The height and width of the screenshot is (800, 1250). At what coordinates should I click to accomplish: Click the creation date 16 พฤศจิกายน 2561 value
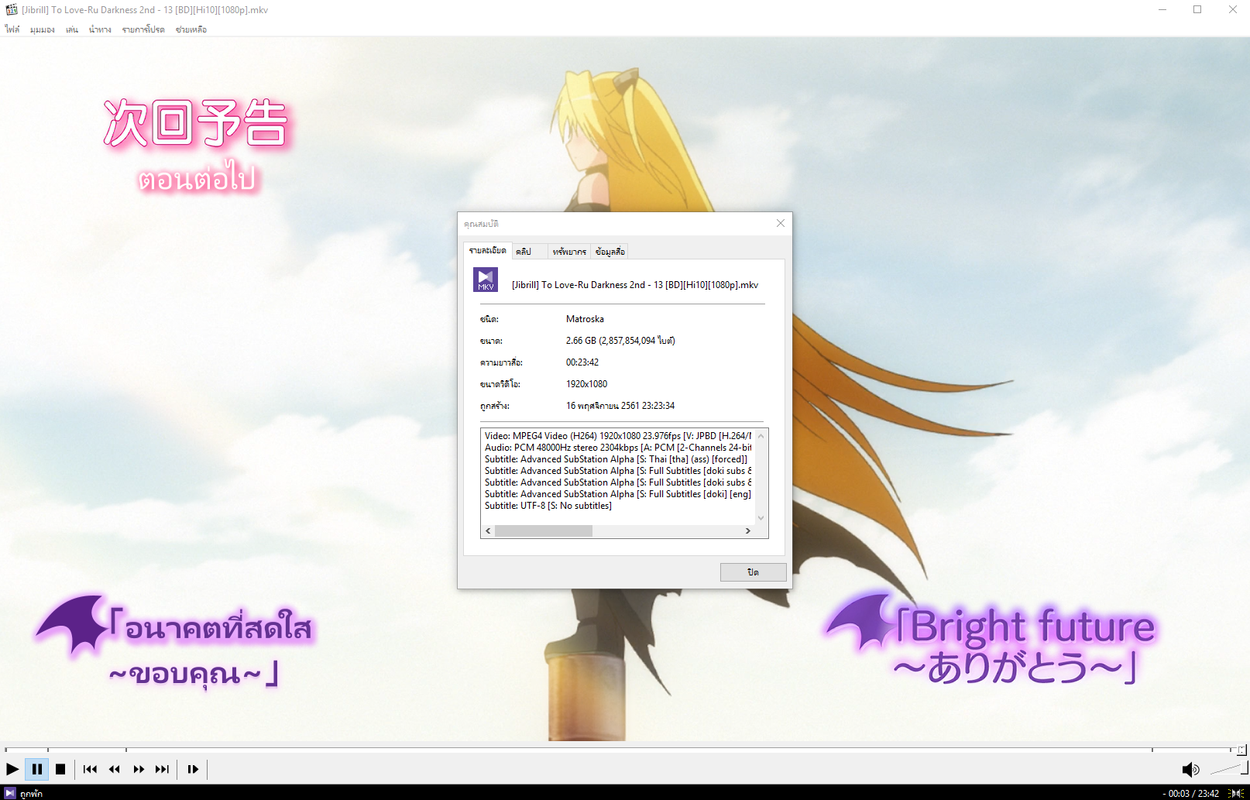pyautogui.click(x=620, y=406)
